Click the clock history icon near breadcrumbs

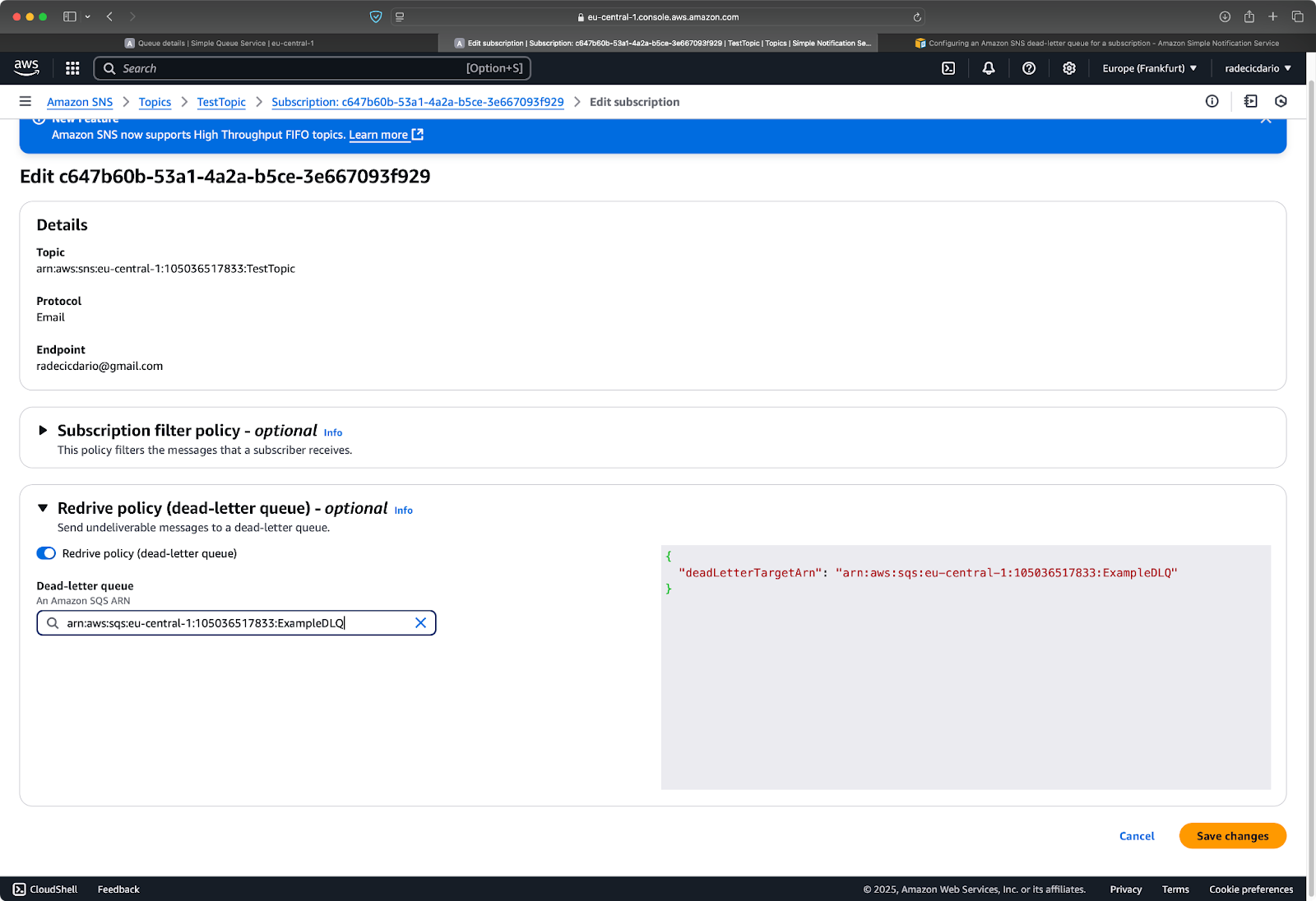(x=1281, y=101)
